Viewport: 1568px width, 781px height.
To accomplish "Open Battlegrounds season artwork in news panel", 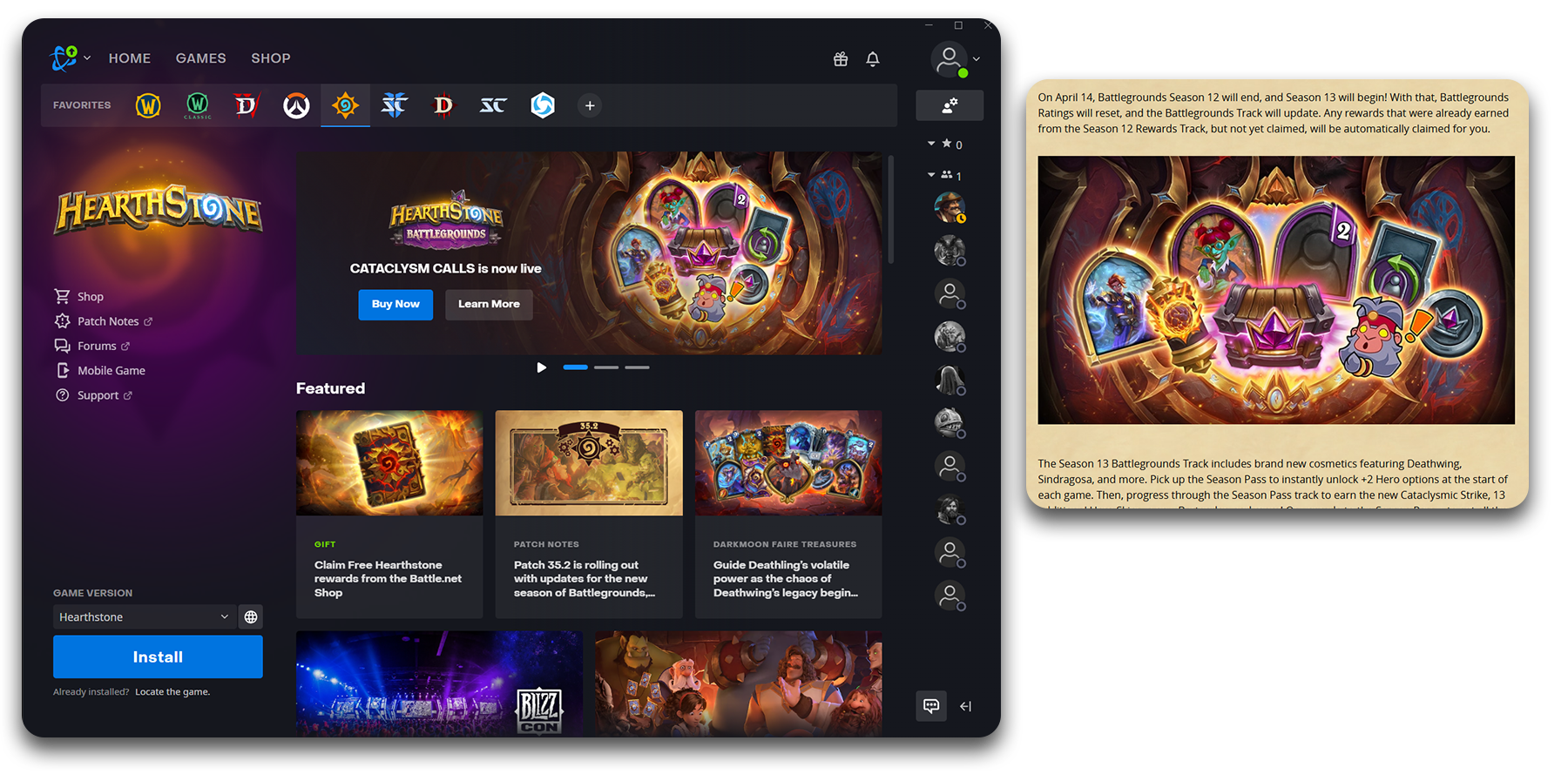I will tap(1276, 290).
